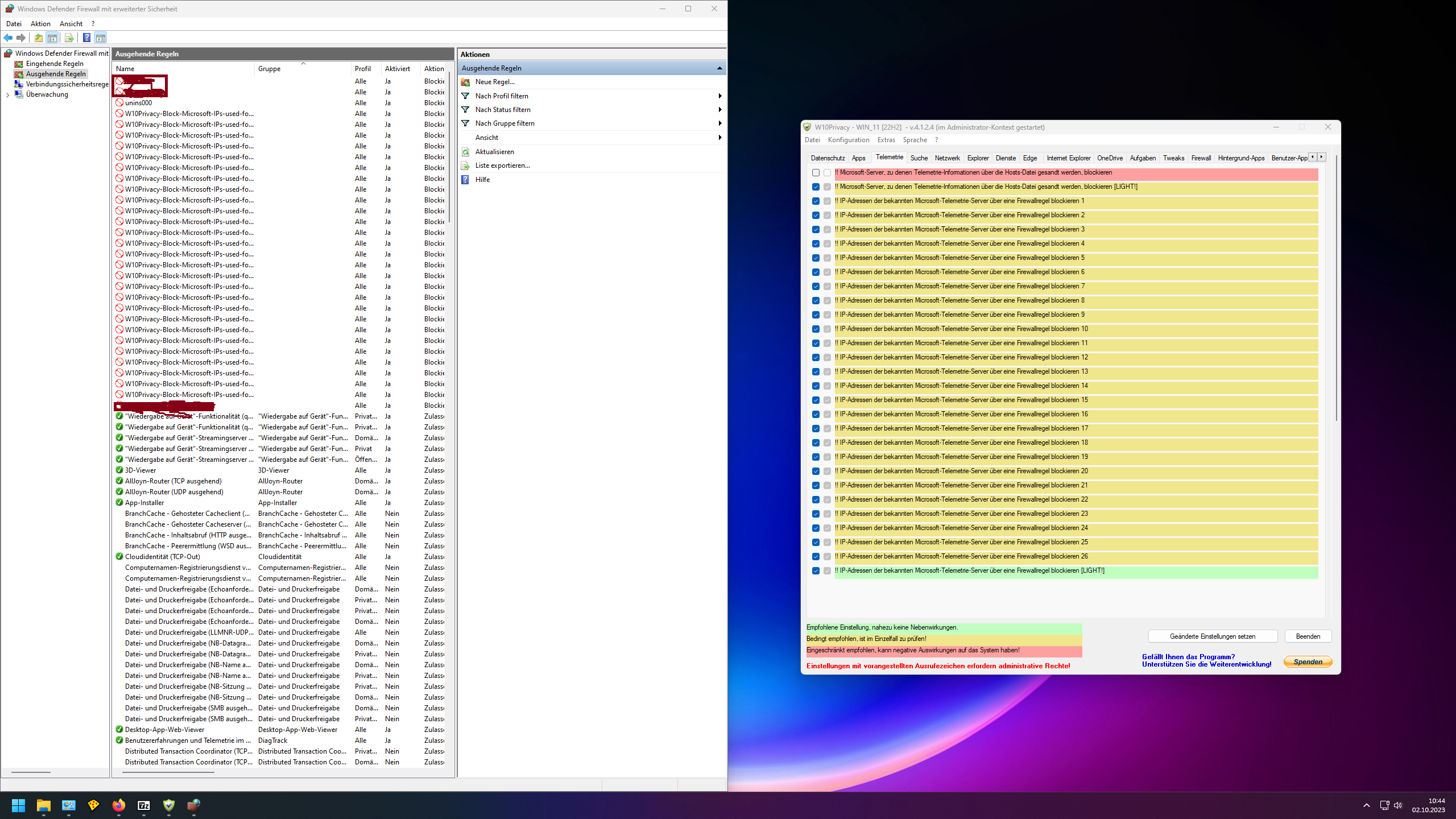Click the orange Spenden button
The height and width of the screenshot is (819, 1456).
point(1308,662)
